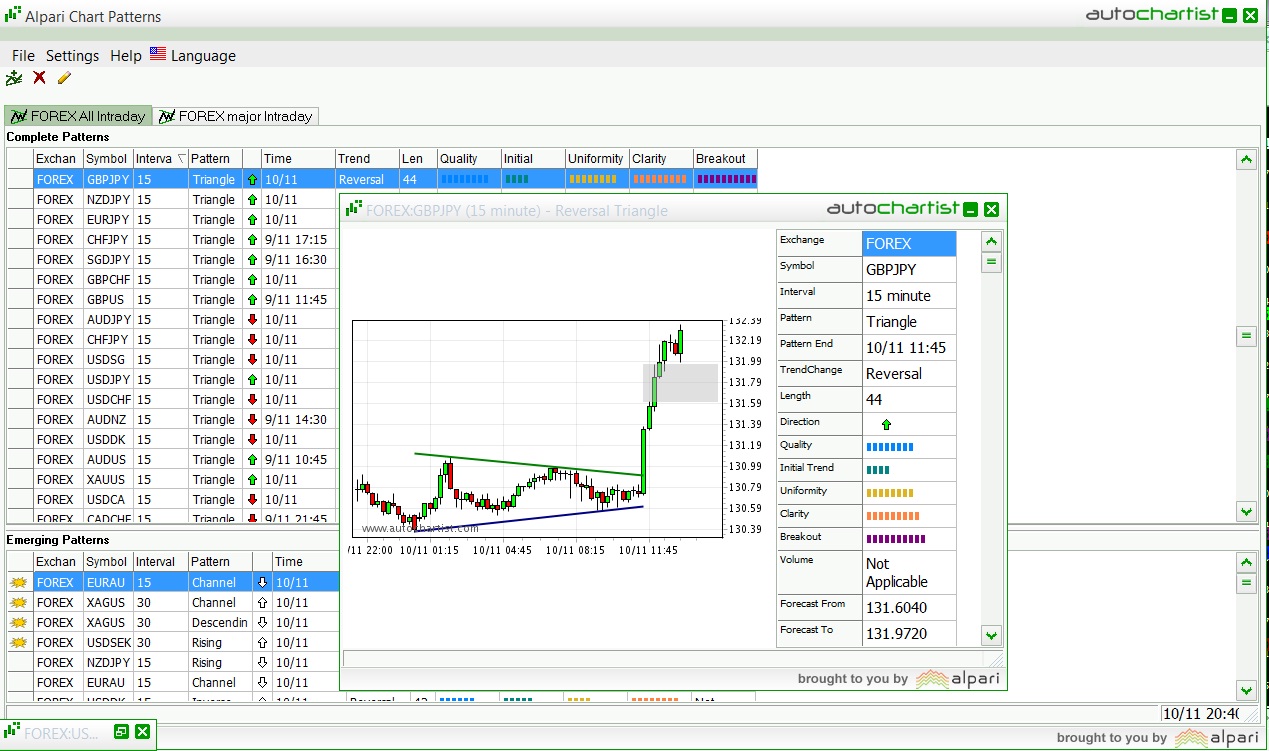Viewport: 1269px width, 751px height.
Task: Open the Settings menu
Action: [72, 56]
